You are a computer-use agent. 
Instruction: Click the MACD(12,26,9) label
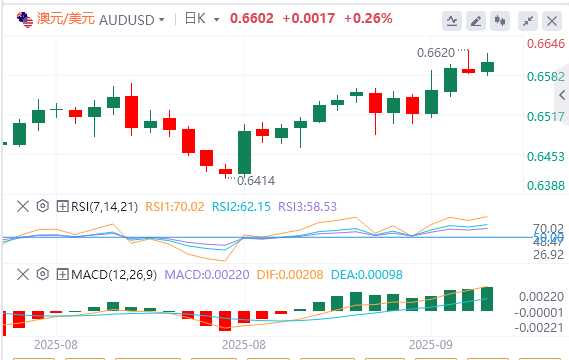click(x=114, y=275)
